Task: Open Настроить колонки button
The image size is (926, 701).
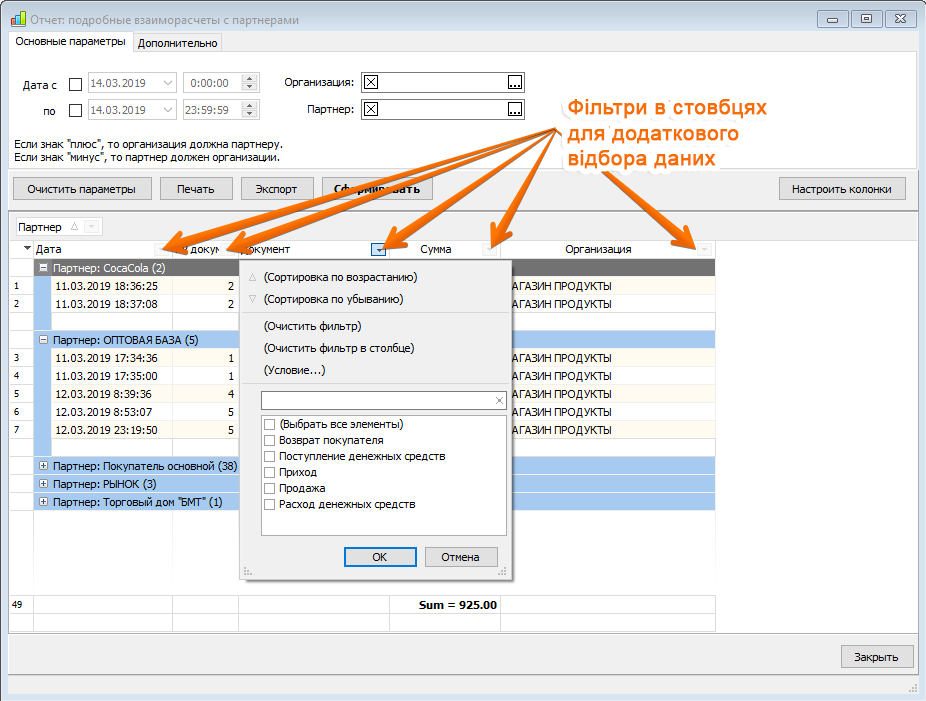Action: click(x=842, y=189)
